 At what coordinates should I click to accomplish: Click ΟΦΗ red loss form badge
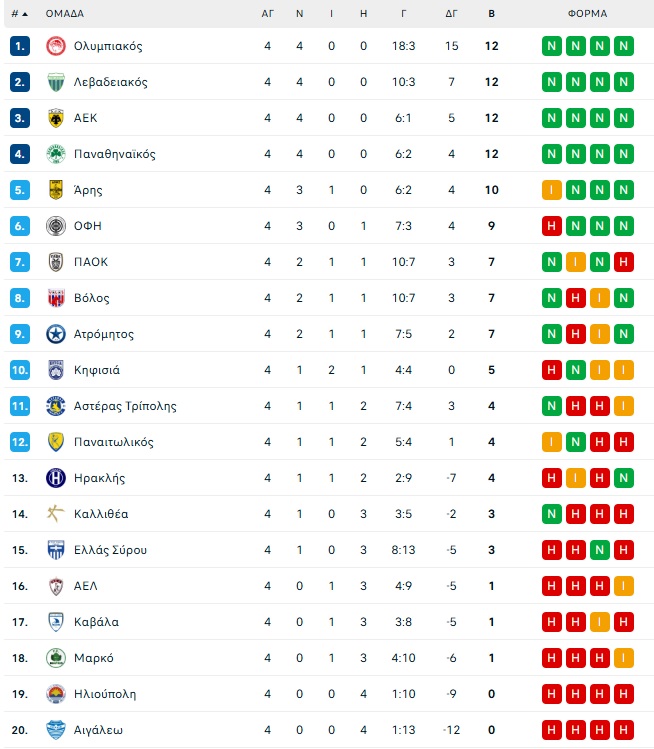[552, 226]
